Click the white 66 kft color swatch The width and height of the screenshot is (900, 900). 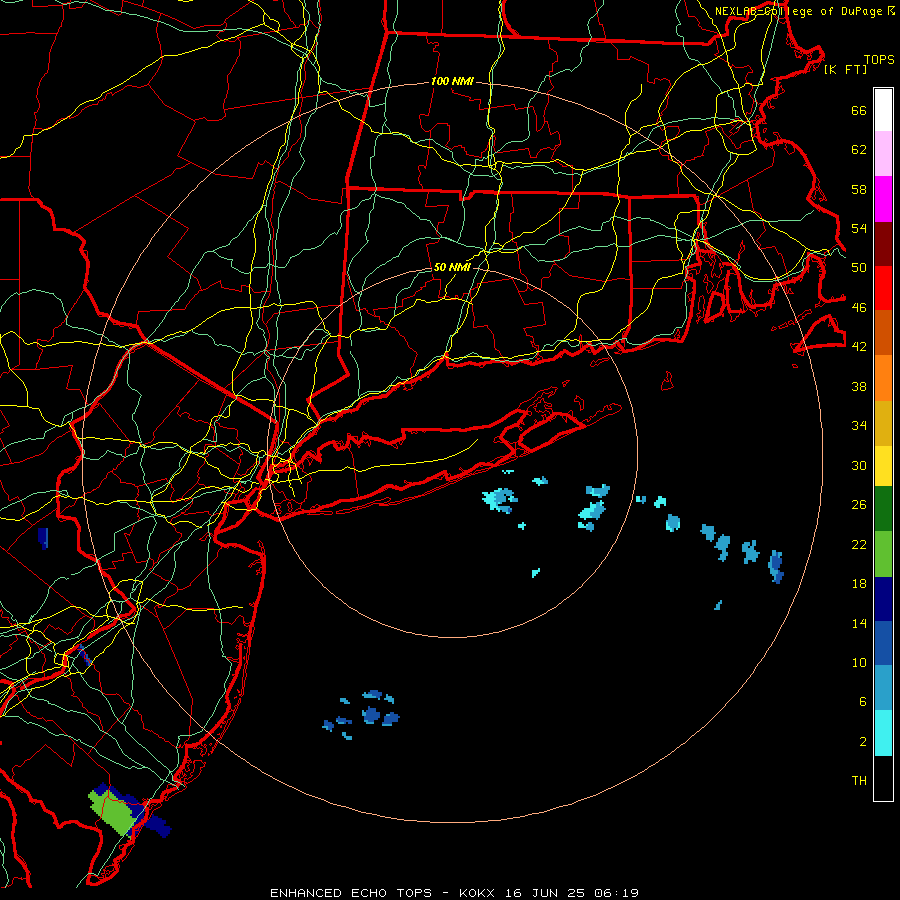(883, 110)
